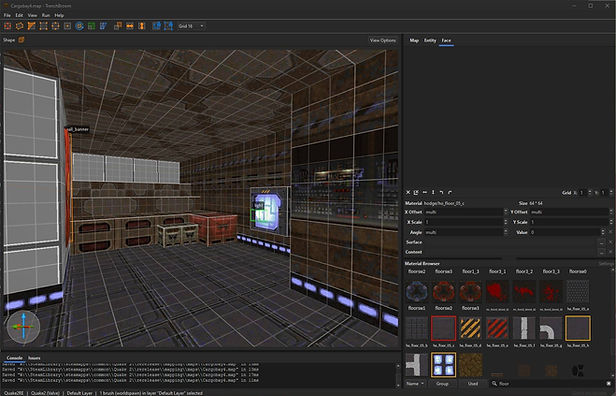Show the Console tab
616x396 pixels.
tap(15, 358)
